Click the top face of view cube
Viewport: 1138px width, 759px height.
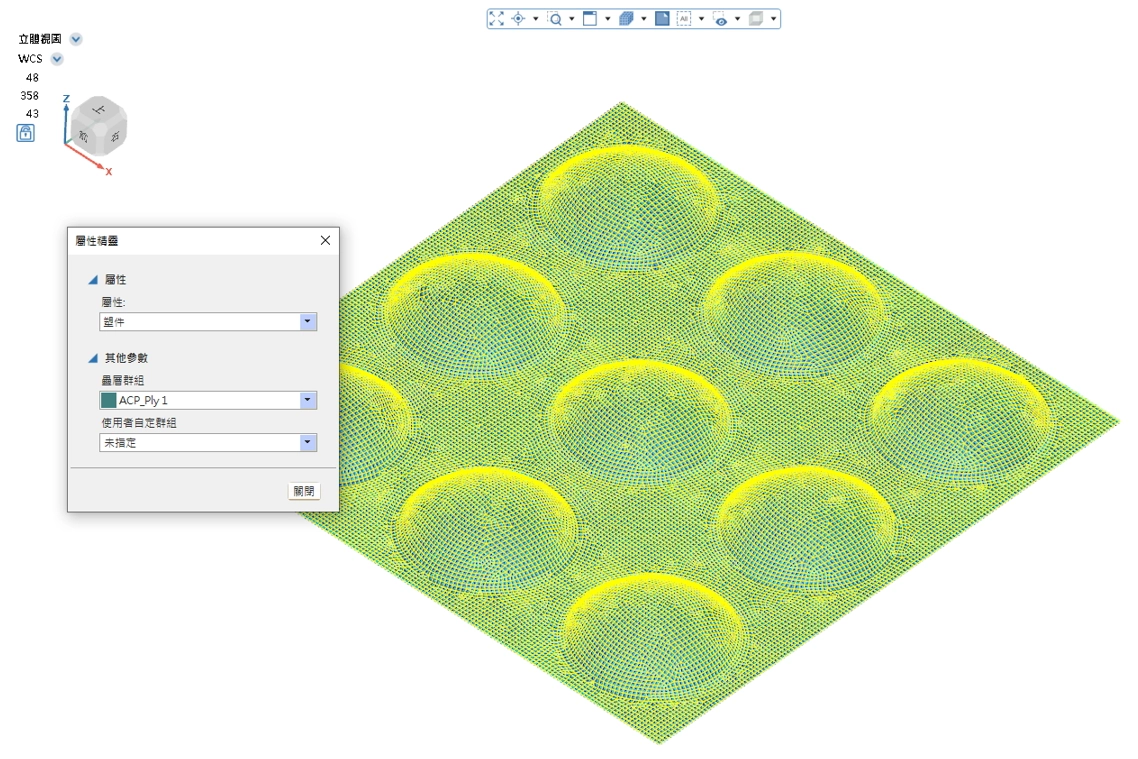click(x=98, y=108)
